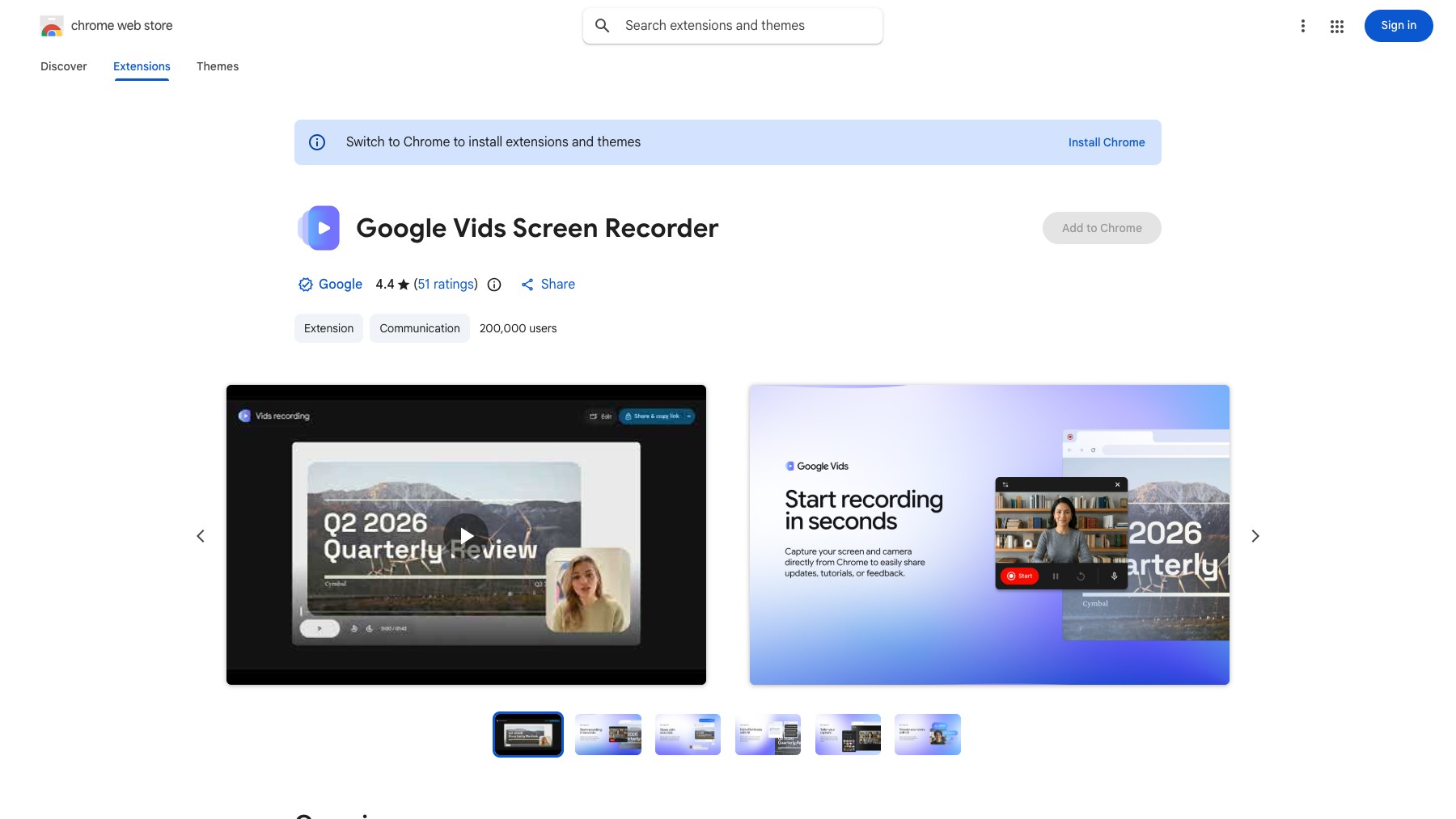Select the fourth carousel thumbnail
This screenshot has width=1456, height=819.
click(x=768, y=734)
